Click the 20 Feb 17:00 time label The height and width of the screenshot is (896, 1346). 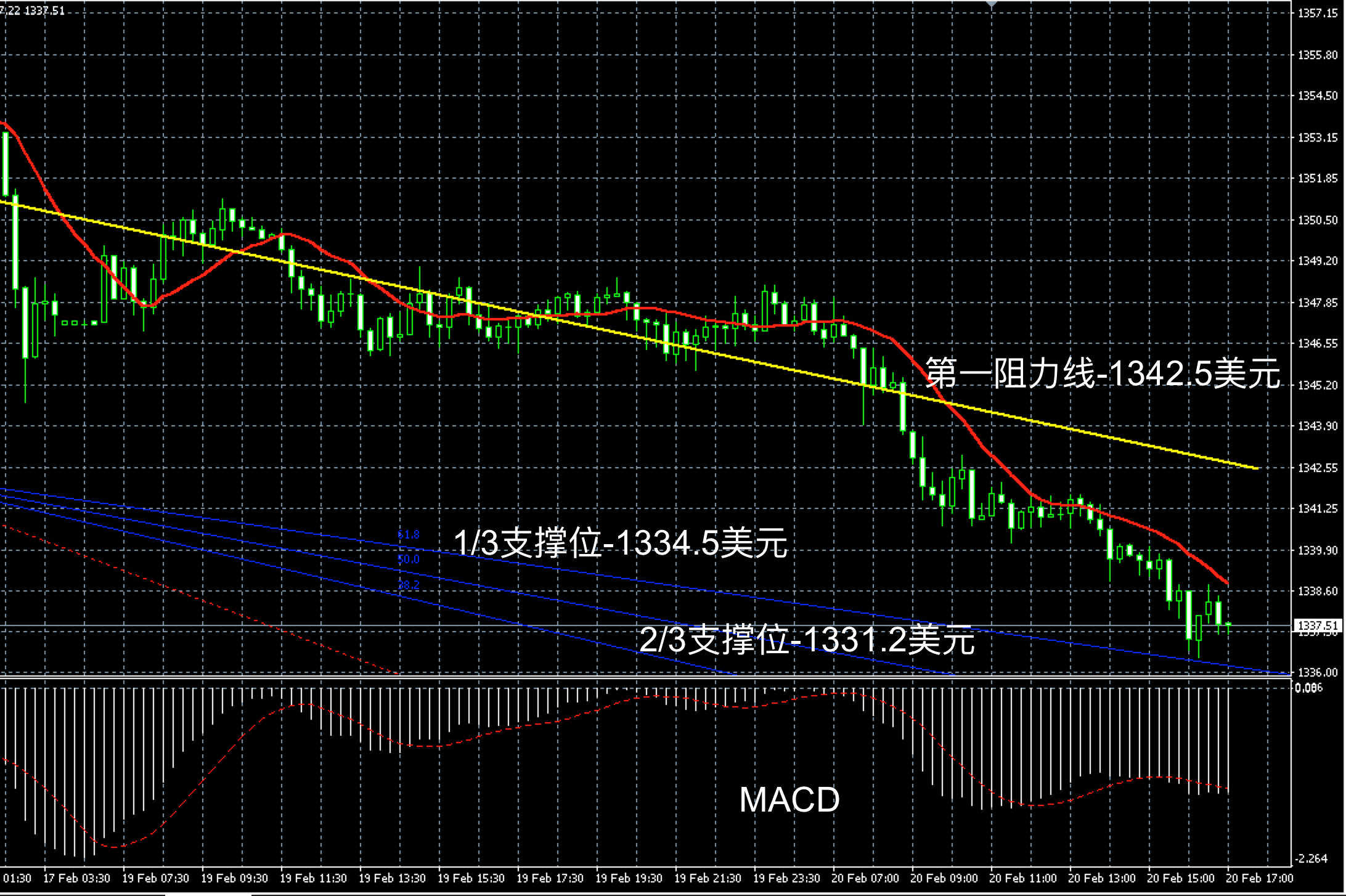pos(1260,878)
